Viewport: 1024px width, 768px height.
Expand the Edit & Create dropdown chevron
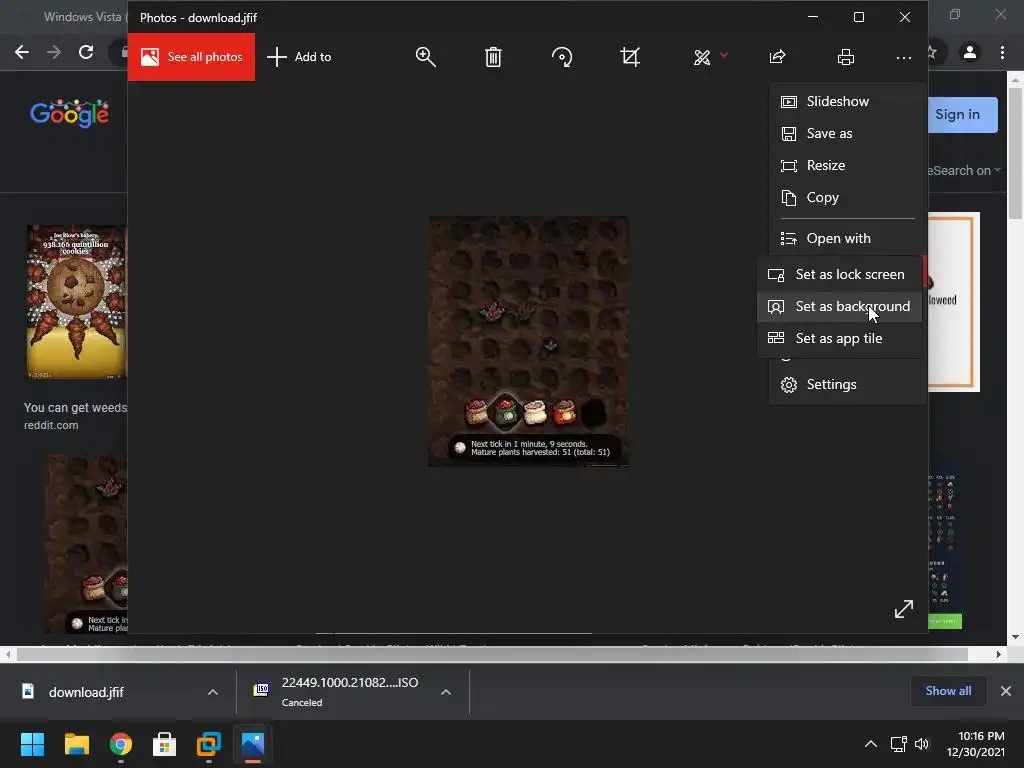click(724, 56)
